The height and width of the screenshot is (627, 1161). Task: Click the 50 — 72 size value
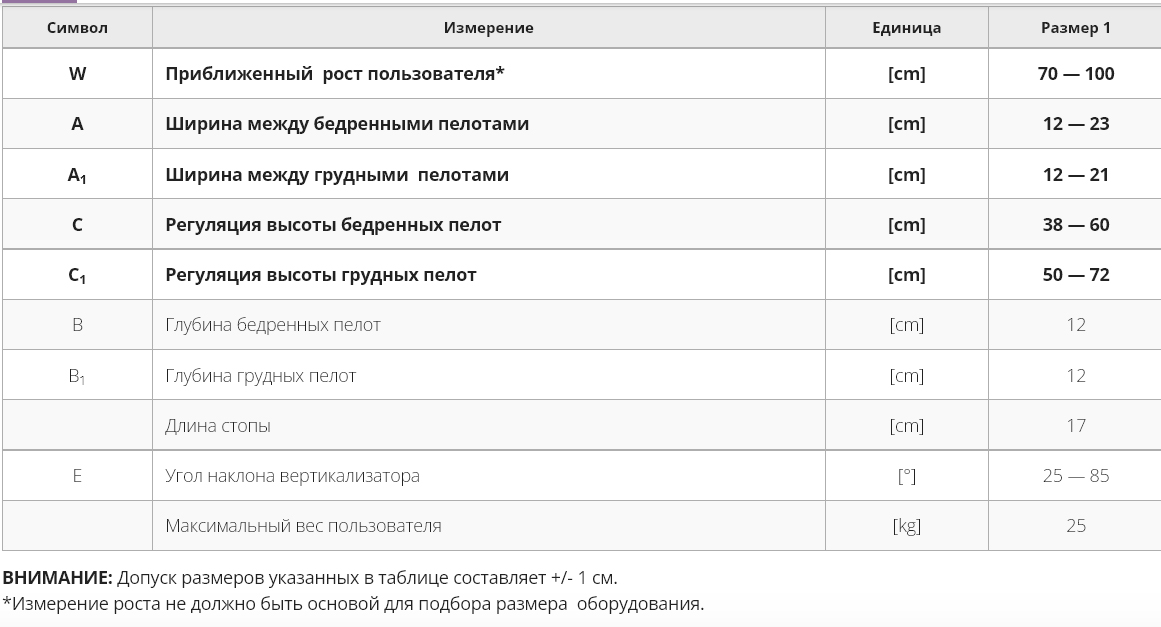[x=1076, y=275]
